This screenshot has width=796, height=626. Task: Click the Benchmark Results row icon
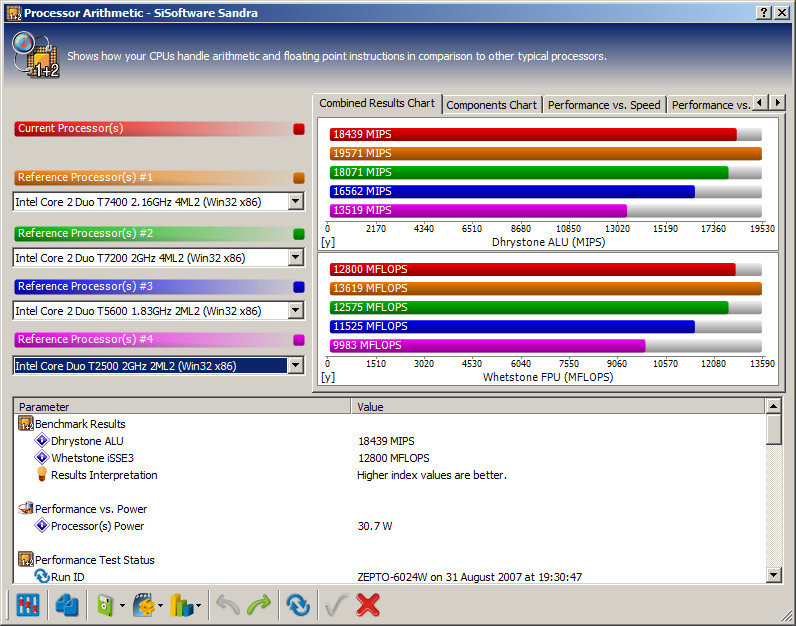point(26,423)
